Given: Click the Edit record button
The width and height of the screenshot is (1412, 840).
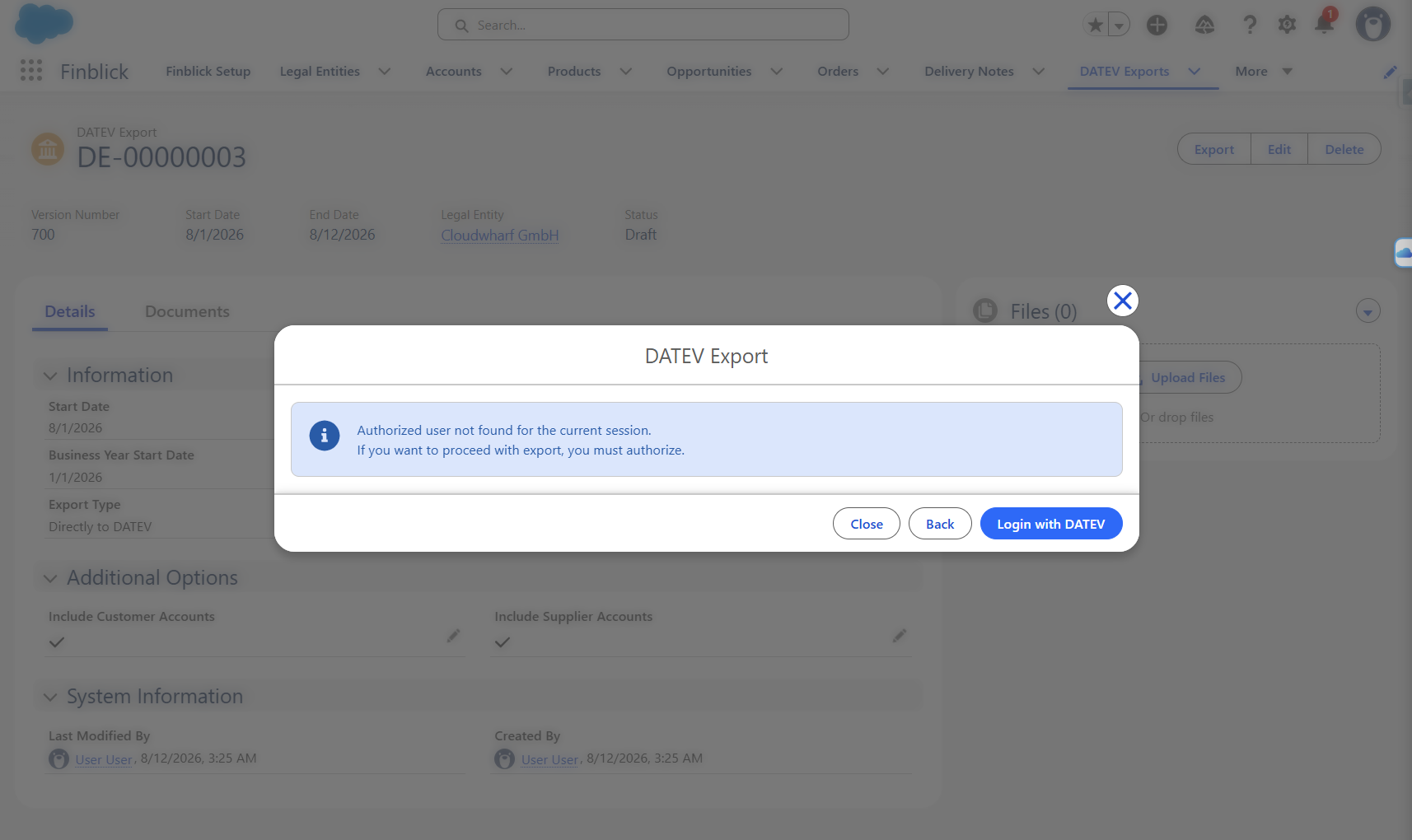Looking at the screenshot, I should (1279, 149).
